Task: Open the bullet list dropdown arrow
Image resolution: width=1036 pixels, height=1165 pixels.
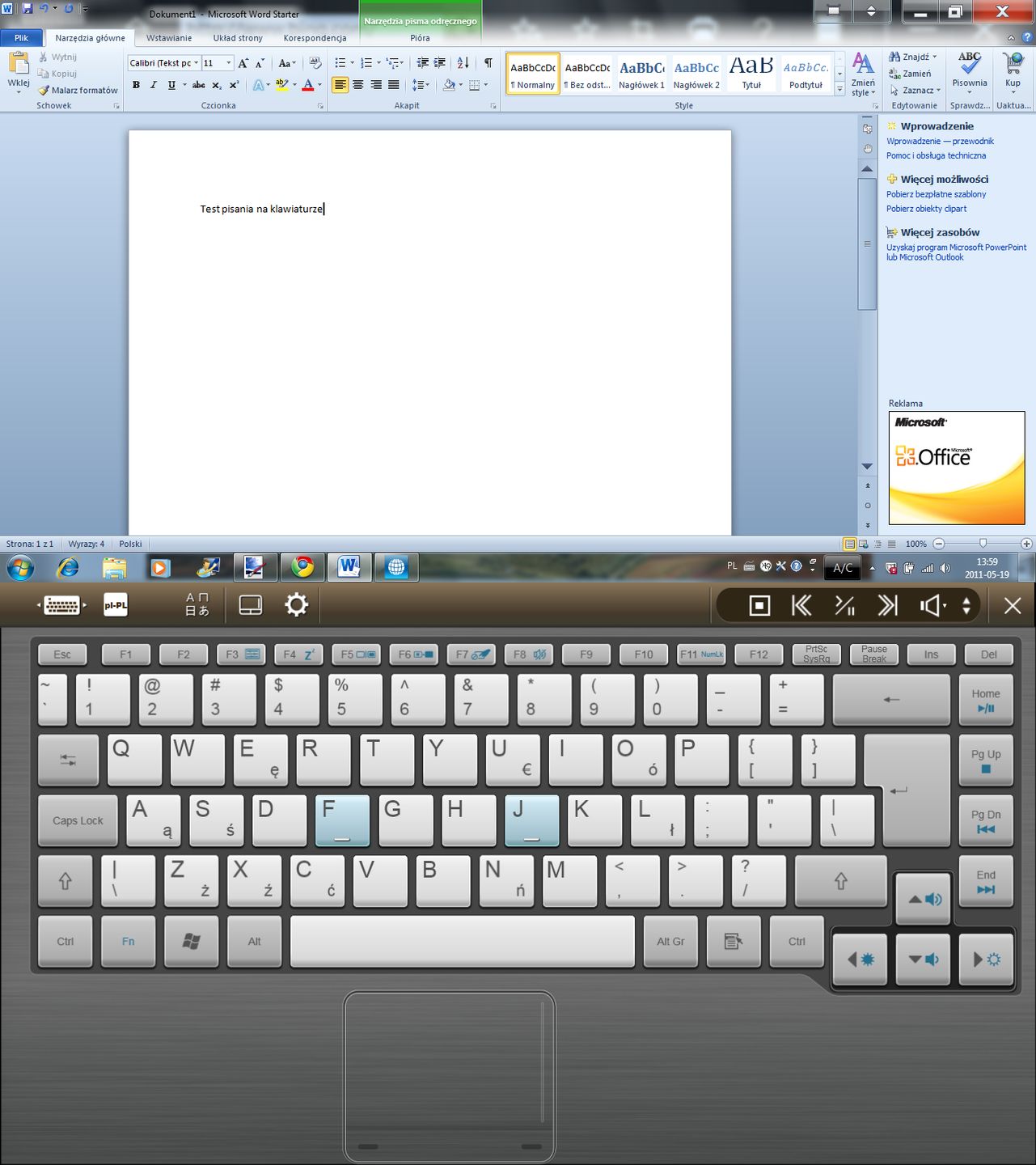Action: (x=352, y=63)
